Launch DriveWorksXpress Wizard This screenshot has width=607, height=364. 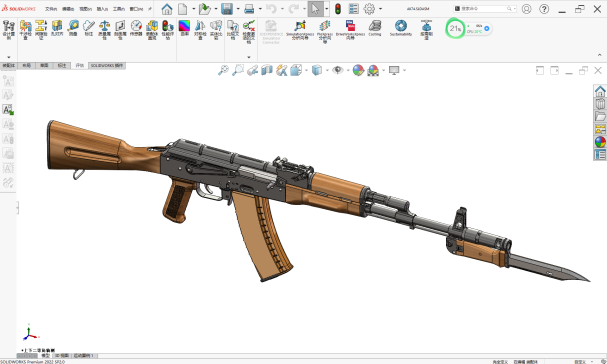click(350, 30)
